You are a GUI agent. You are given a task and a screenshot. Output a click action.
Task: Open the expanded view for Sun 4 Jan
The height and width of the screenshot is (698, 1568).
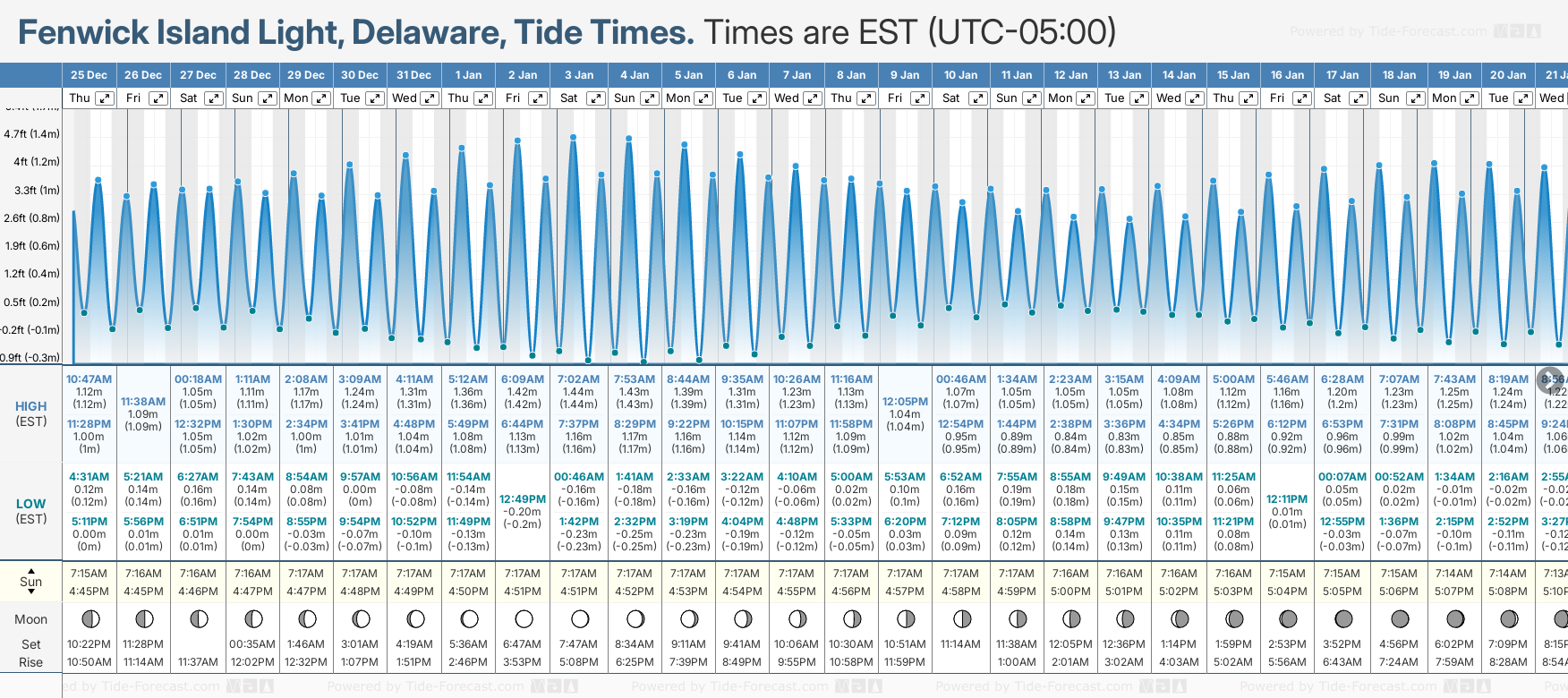[x=650, y=98]
